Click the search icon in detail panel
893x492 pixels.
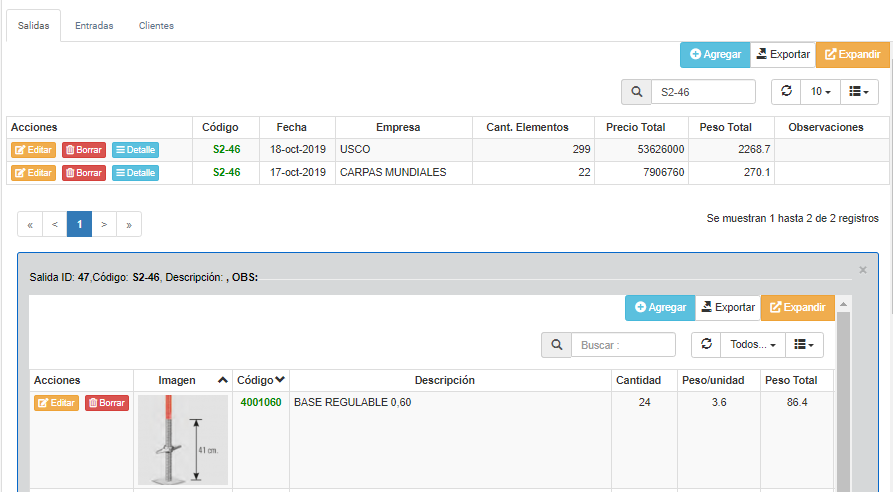(556, 345)
